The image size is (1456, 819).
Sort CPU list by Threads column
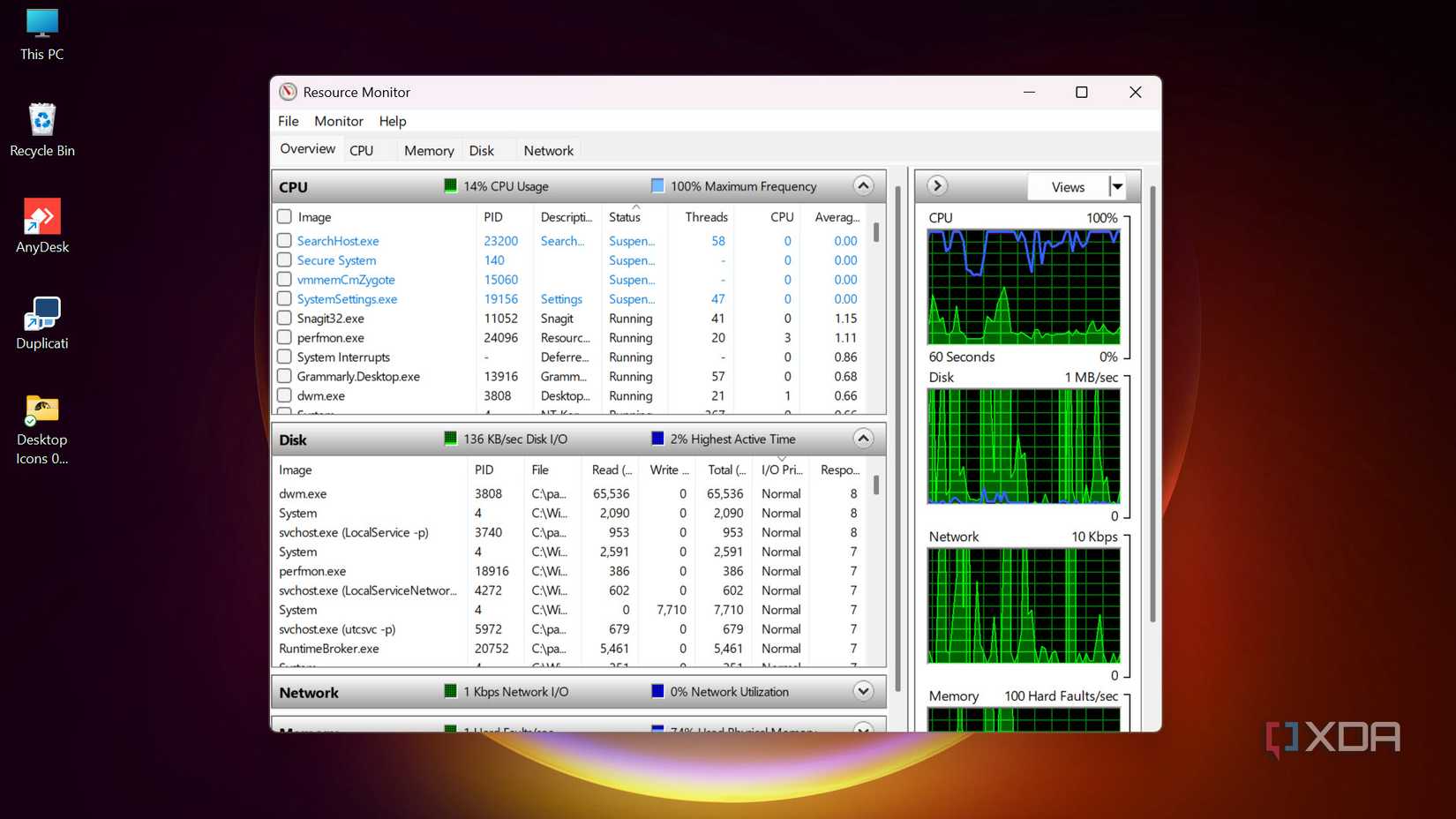click(x=706, y=217)
